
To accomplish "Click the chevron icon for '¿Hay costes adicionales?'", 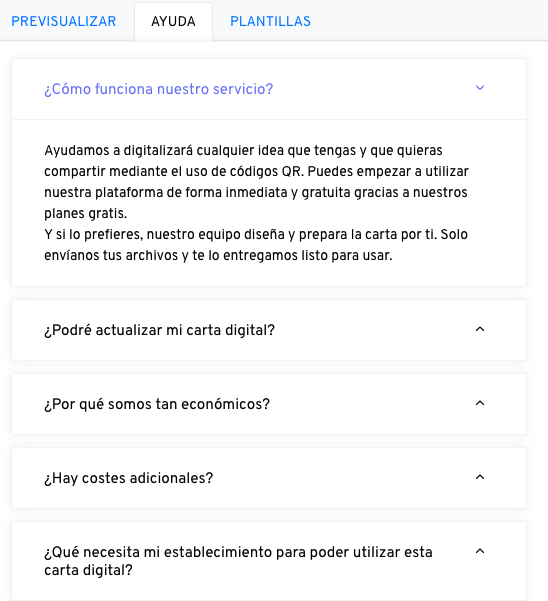I will (480, 477).
